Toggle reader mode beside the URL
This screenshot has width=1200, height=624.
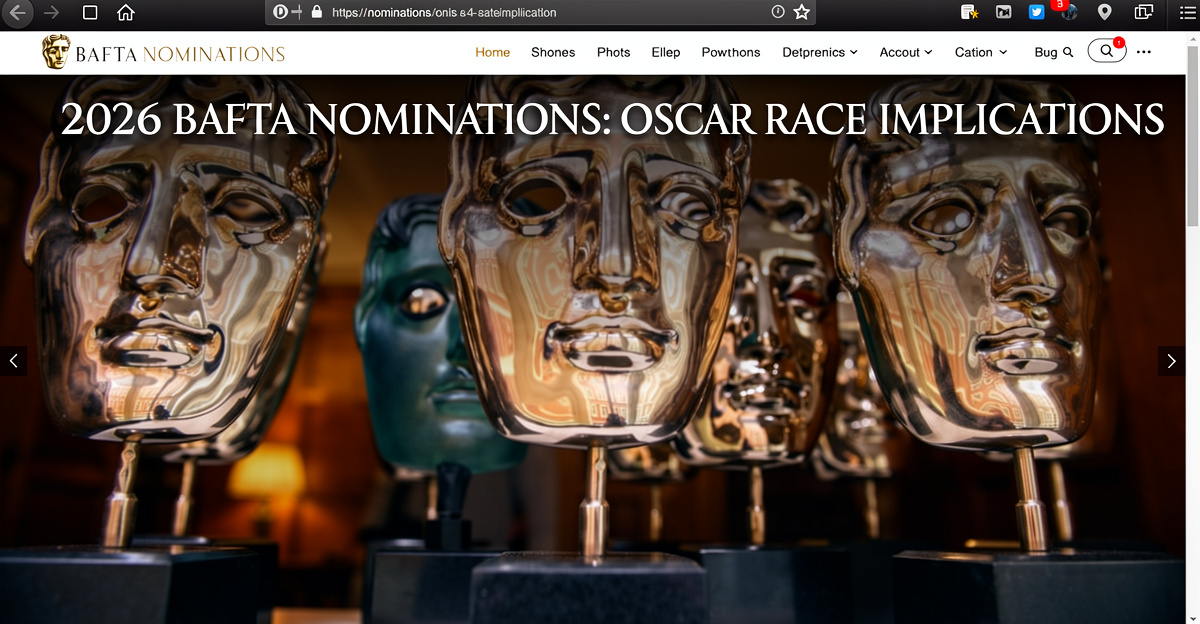pos(279,12)
